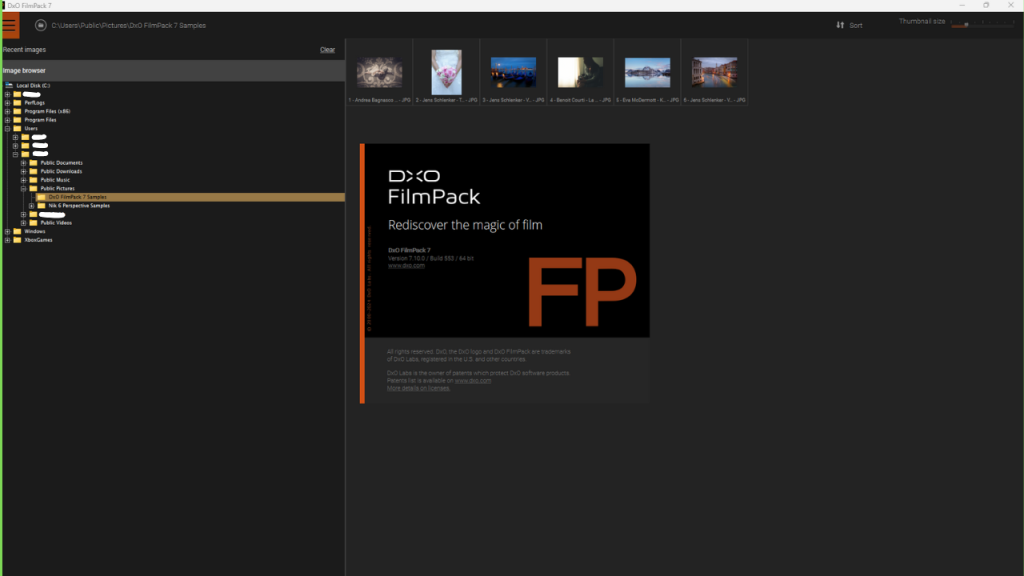Expand the PerfLogs folder node

click(7, 103)
